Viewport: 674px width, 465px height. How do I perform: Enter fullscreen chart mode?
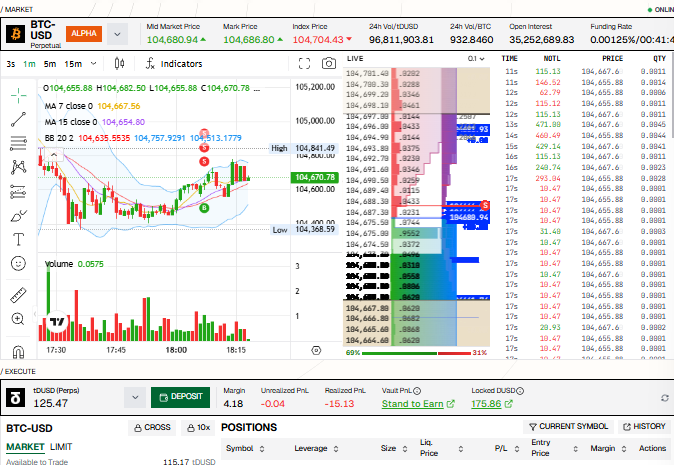304,64
